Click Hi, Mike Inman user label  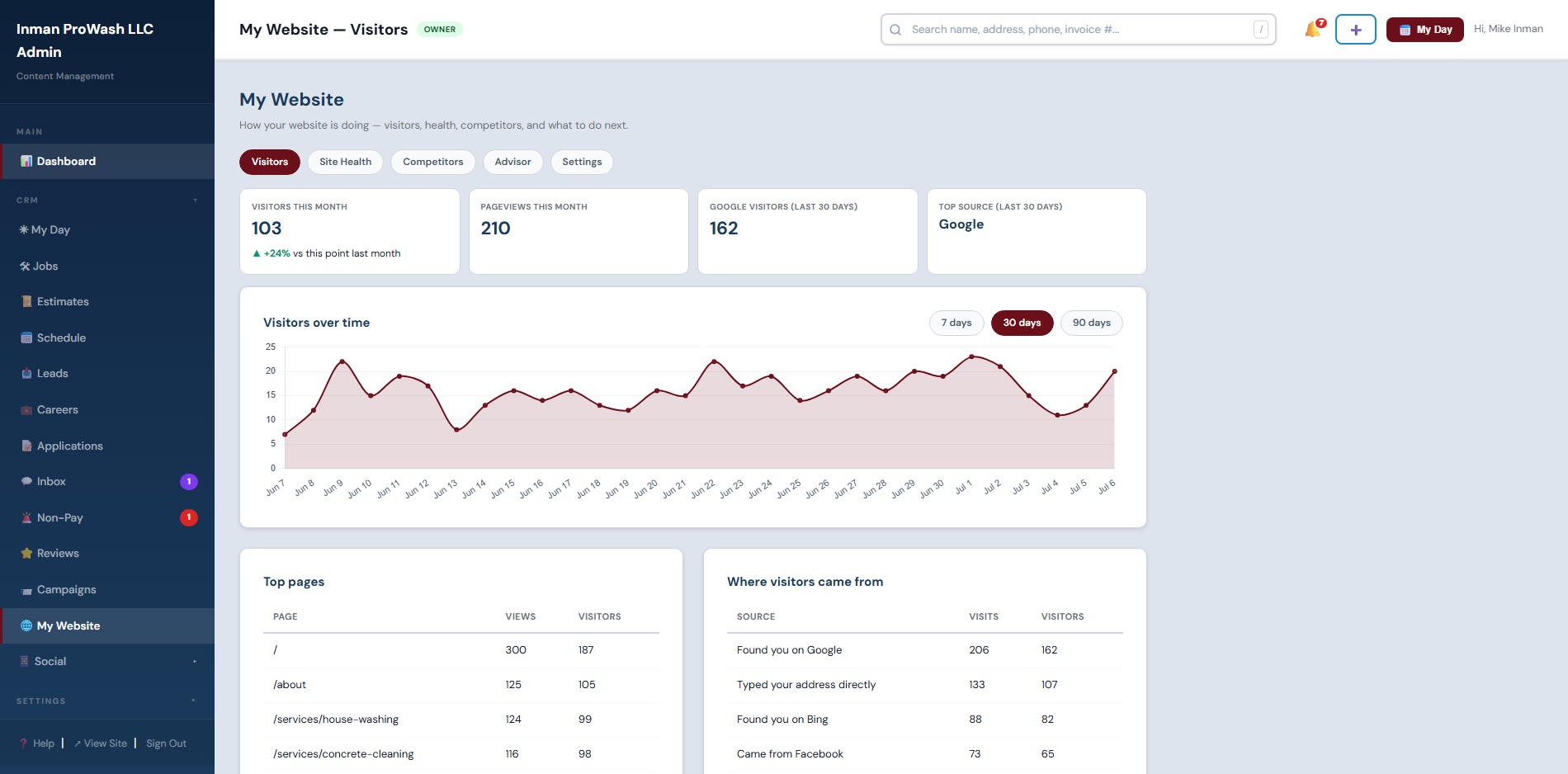(1509, 29)
